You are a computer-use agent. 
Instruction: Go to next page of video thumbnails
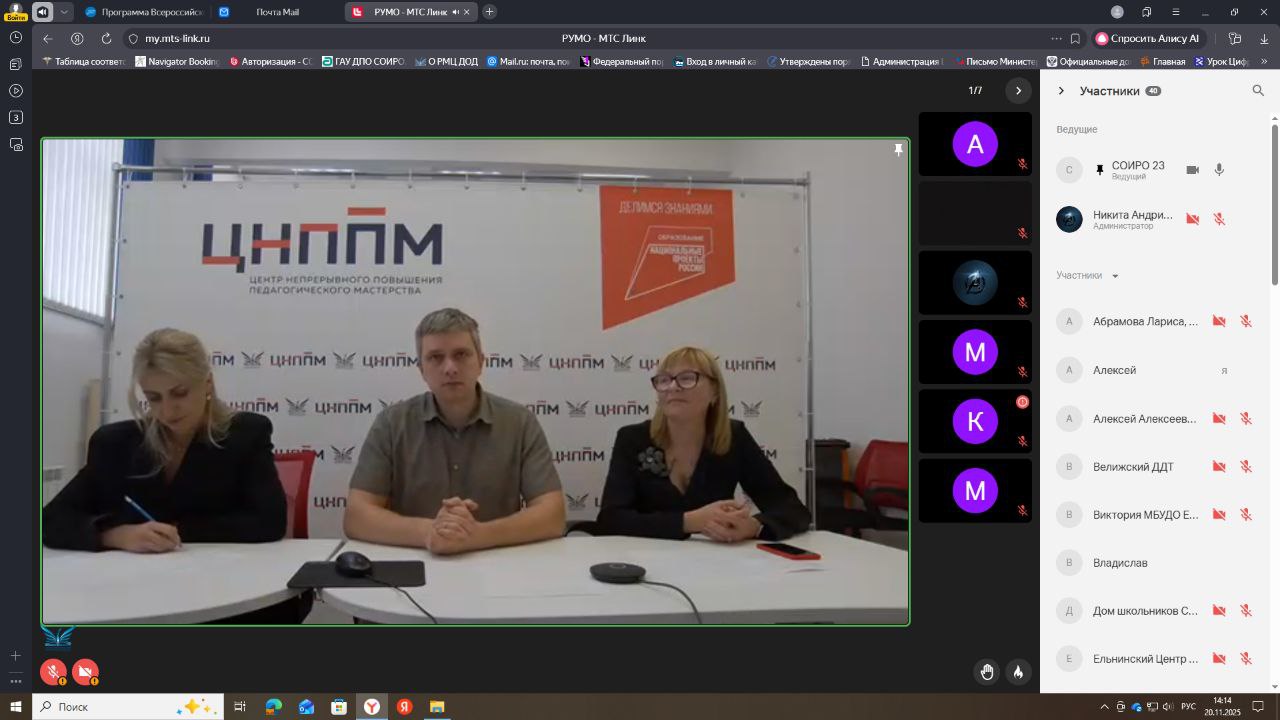click(x=1018, y=91)
